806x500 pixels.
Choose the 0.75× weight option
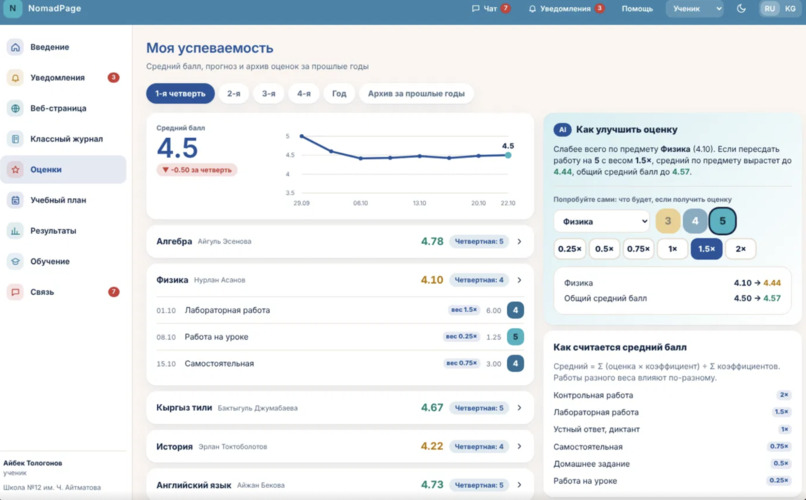(638, 249)
